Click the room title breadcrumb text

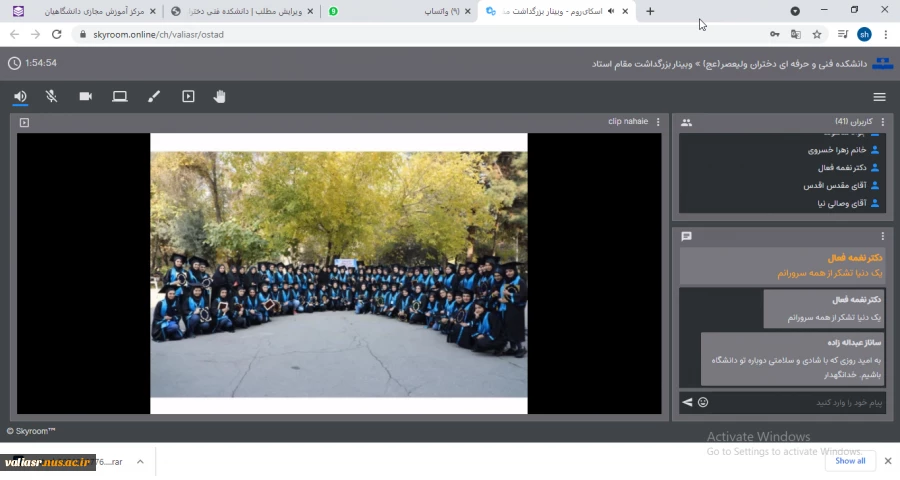coord(729,64)
